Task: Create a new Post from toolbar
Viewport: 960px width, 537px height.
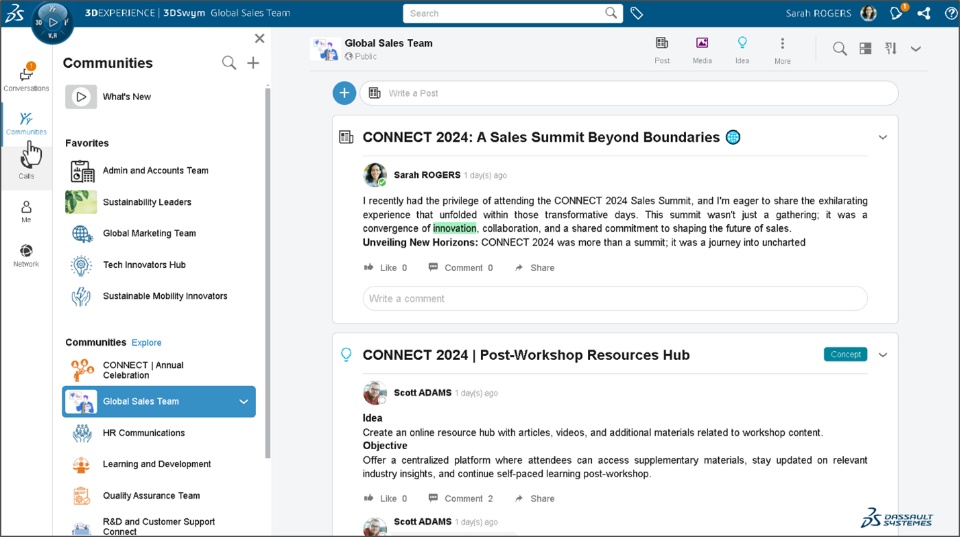Action: click(662, 50)
